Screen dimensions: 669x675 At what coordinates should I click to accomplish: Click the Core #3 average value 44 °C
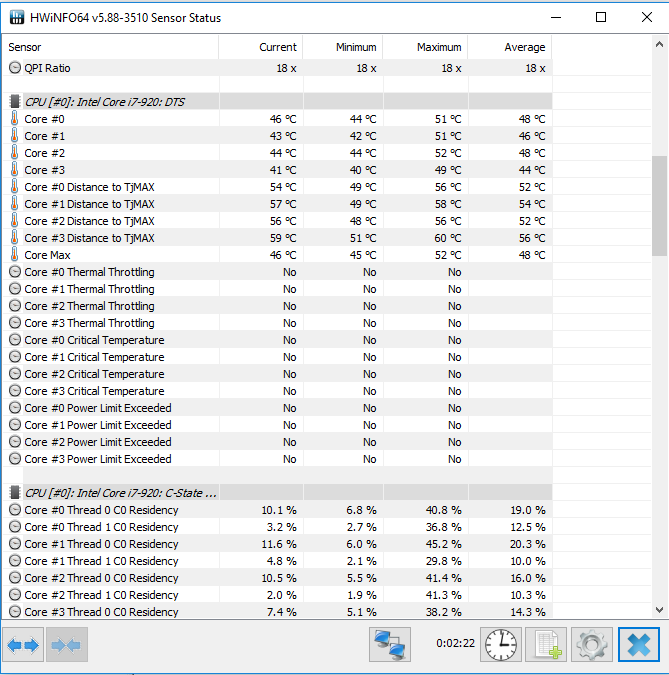click(532, 170)
